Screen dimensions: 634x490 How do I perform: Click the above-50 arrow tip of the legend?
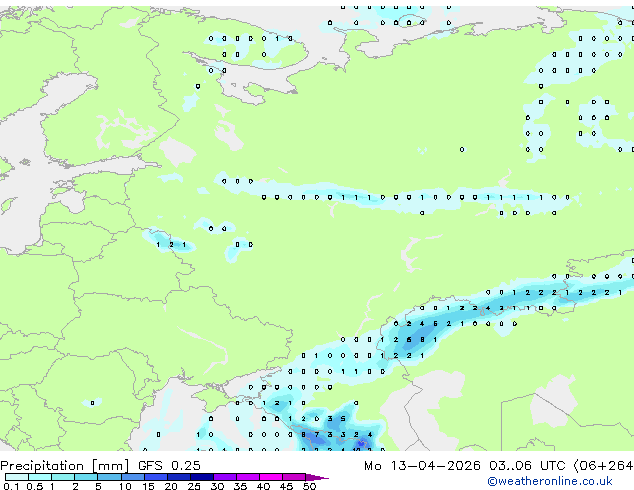318,477
